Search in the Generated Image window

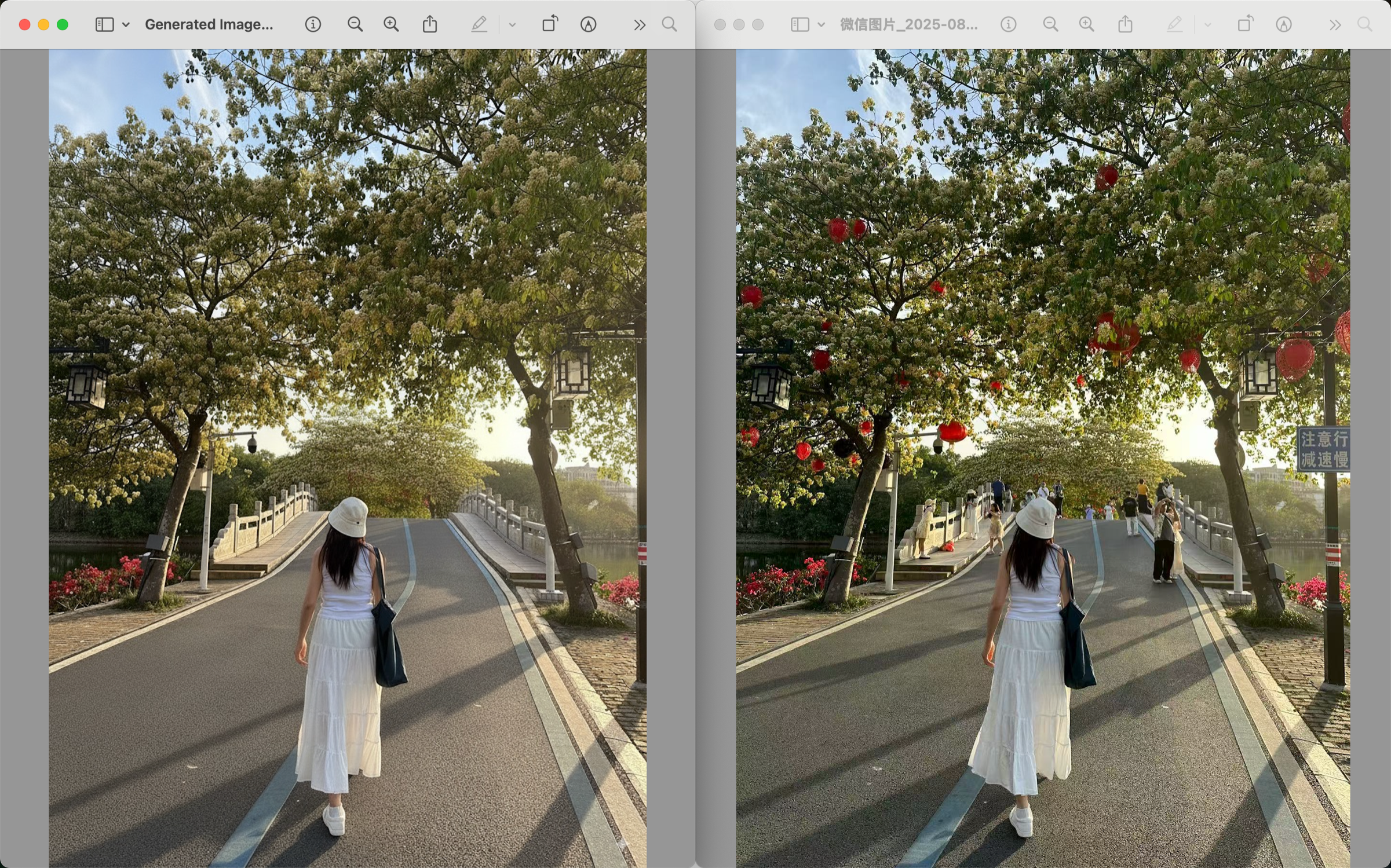point(669,24)
